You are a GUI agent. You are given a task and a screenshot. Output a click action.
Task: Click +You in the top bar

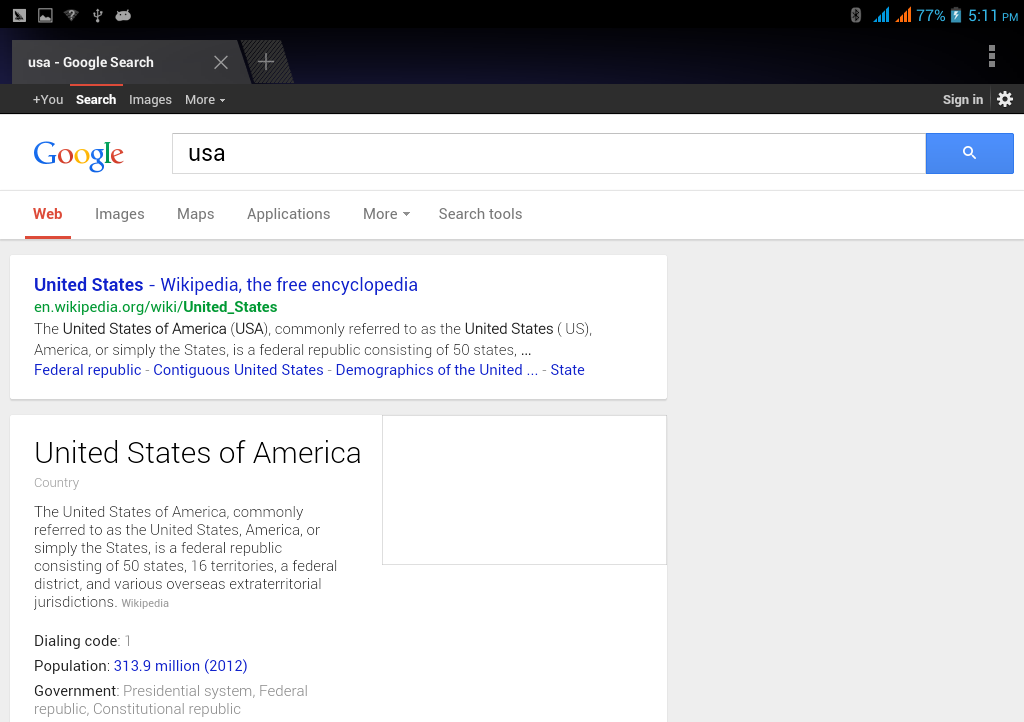[x=48, y=100]
